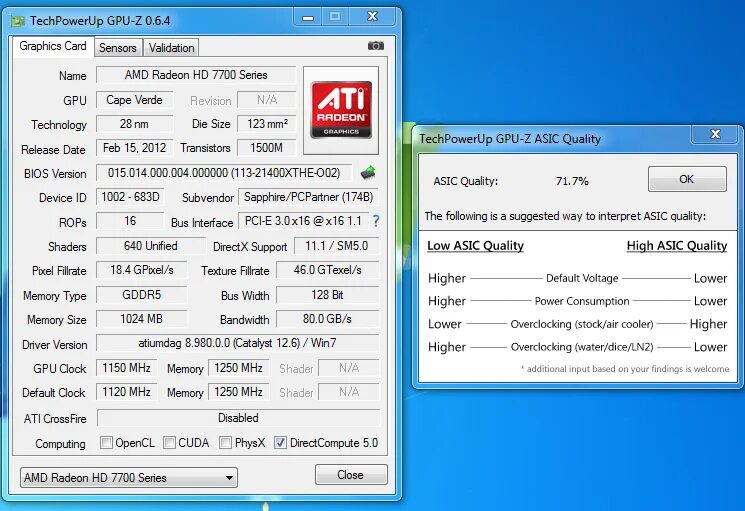Click the GPU-Z title bar app icon
Screen dimensions: 745x511
click(18, 21)
